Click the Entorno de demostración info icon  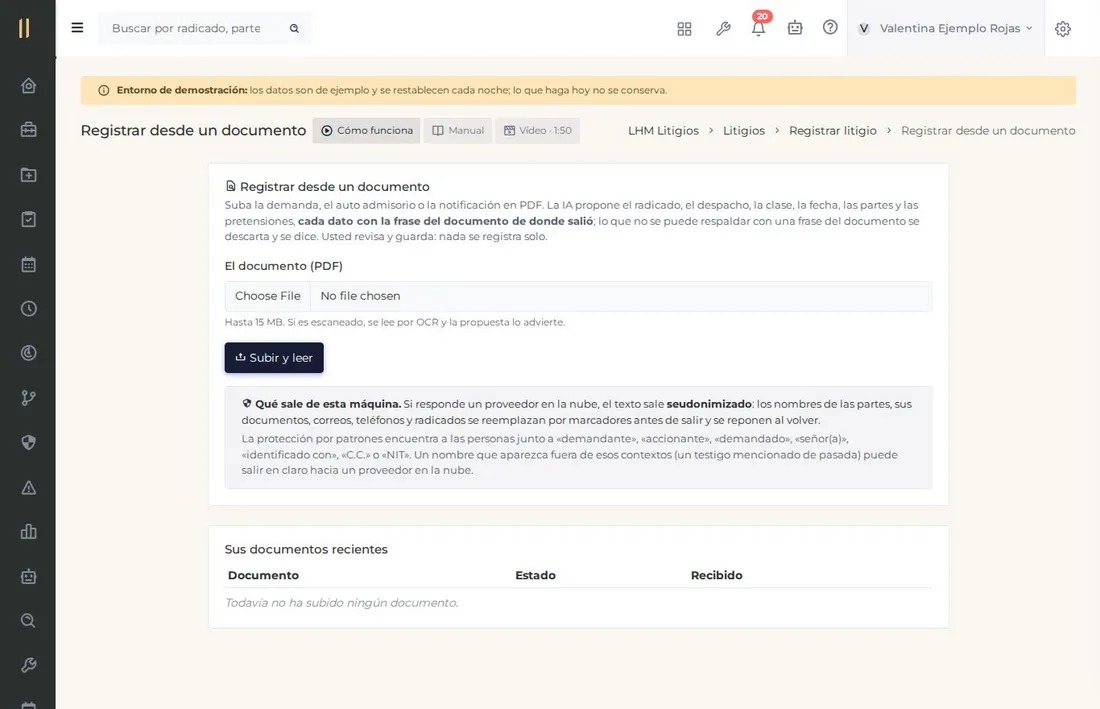click(104, 90)
